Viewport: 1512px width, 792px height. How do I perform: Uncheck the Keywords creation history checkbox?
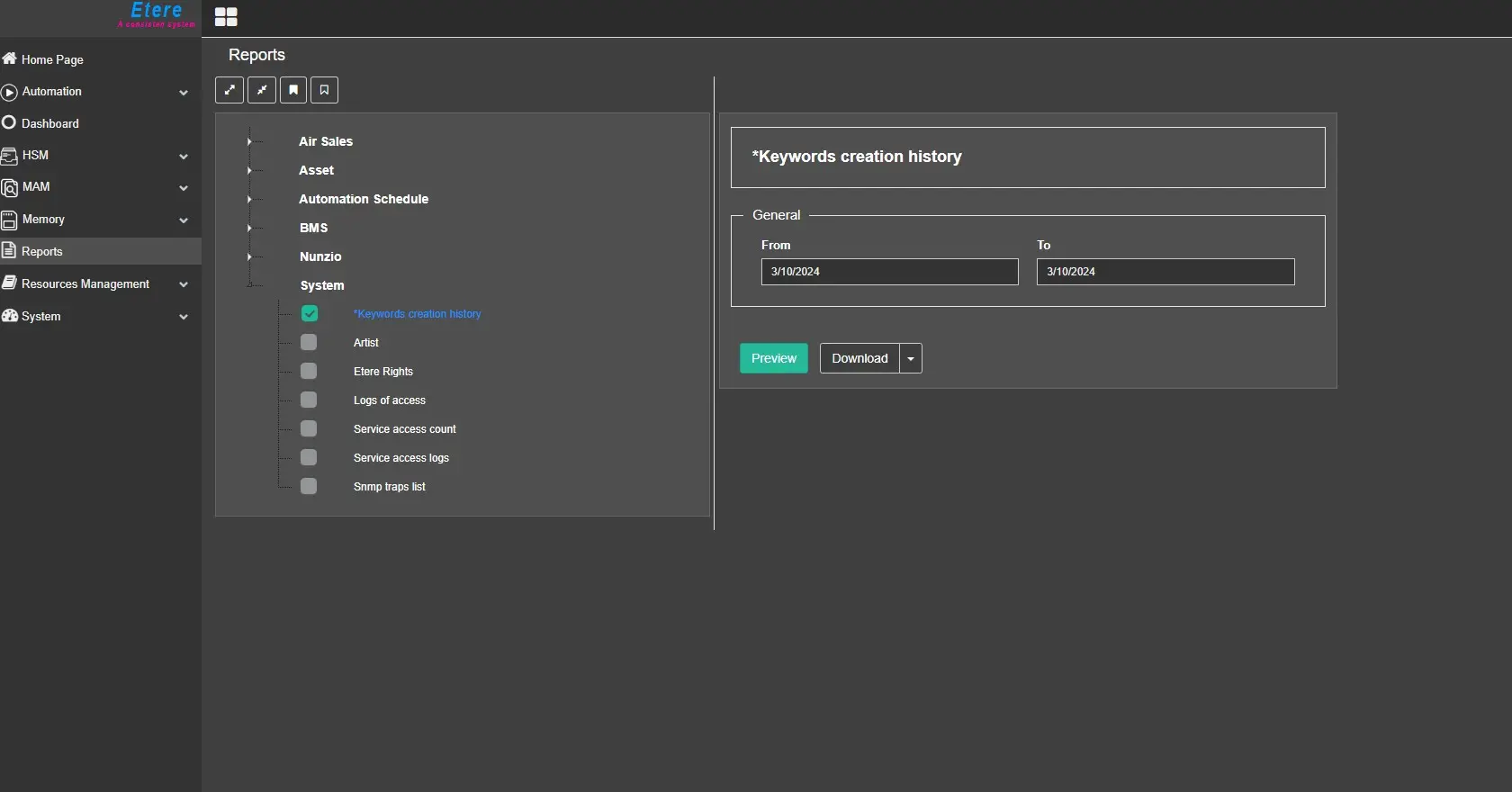point(310,313)
